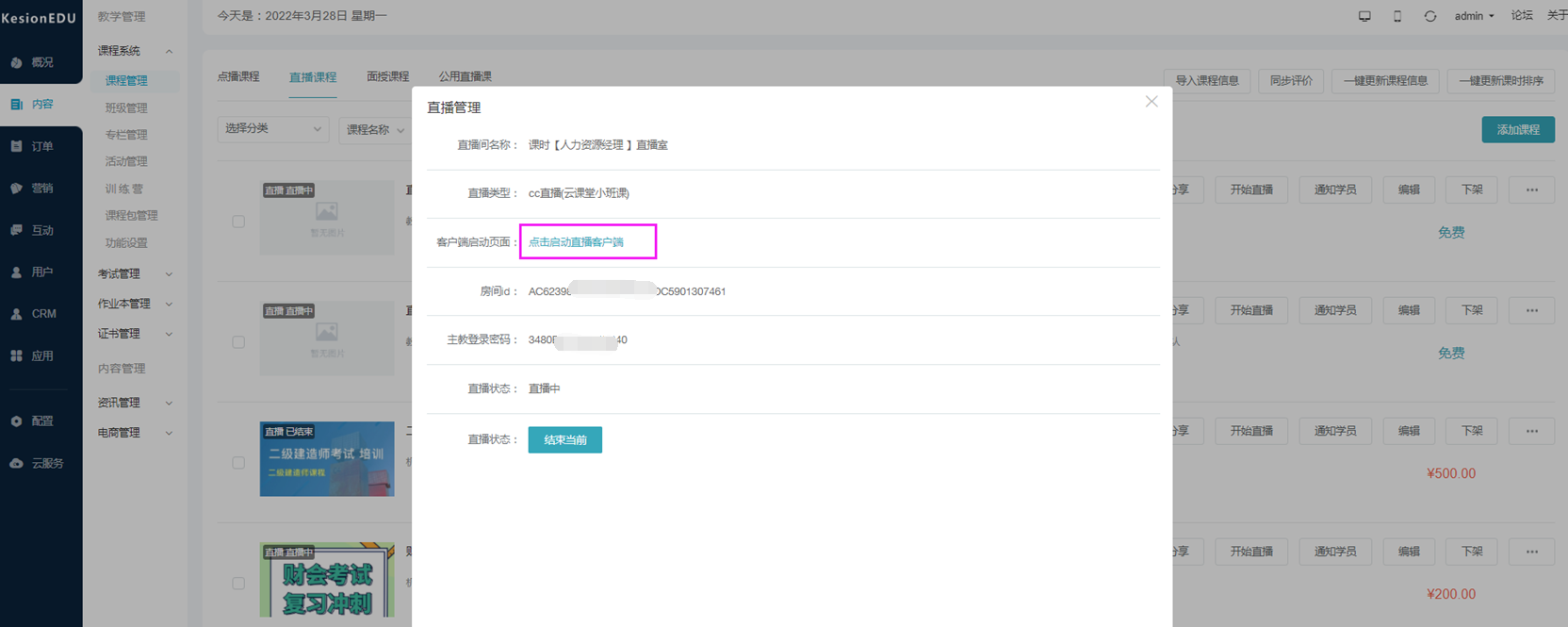Go to 营销 in the left sidebar
Image resolution: width=1568 pixels, height=627 pixels.
coord(41,188)
